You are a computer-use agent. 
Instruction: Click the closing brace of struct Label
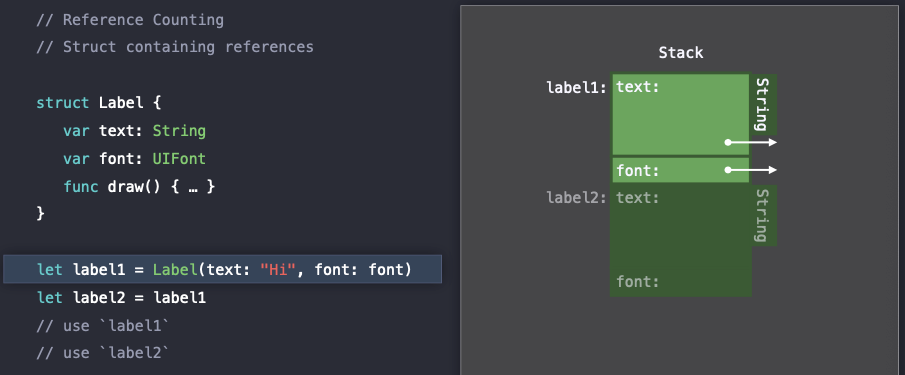pyautogui.click(x=40, y=213)
